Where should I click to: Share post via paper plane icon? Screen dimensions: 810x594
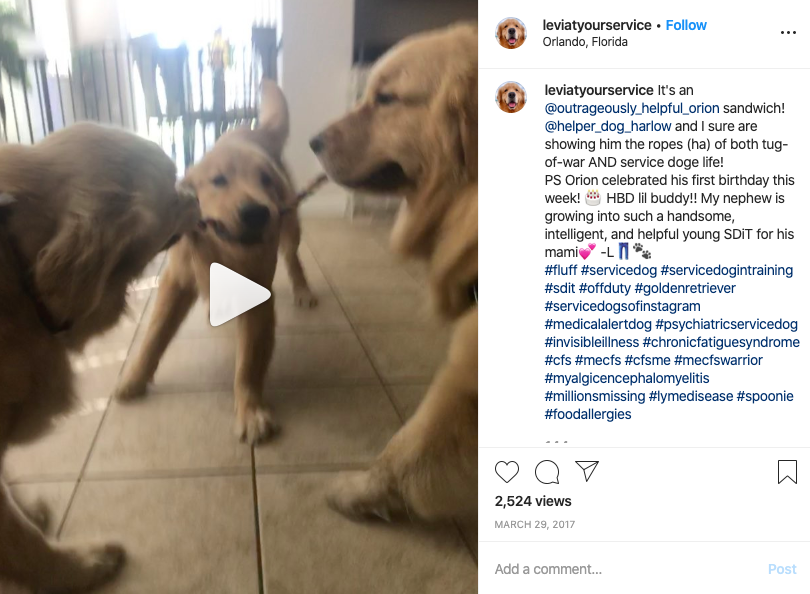click(x=587, y=471)
